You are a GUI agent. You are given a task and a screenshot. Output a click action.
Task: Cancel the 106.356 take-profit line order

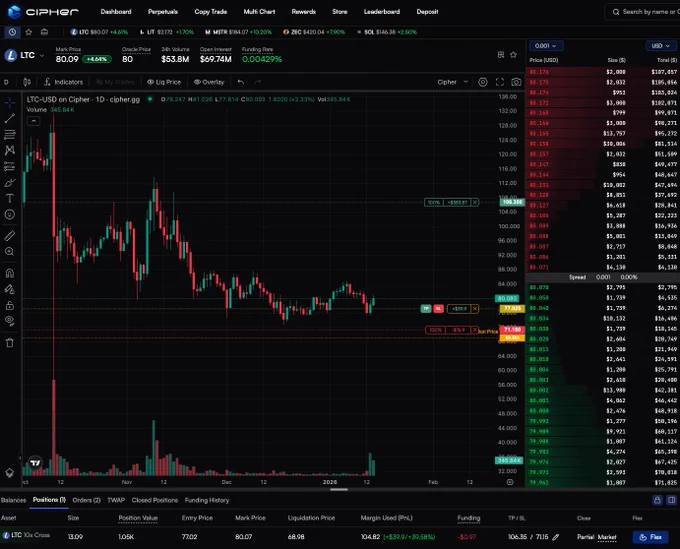tap(475, 202)
